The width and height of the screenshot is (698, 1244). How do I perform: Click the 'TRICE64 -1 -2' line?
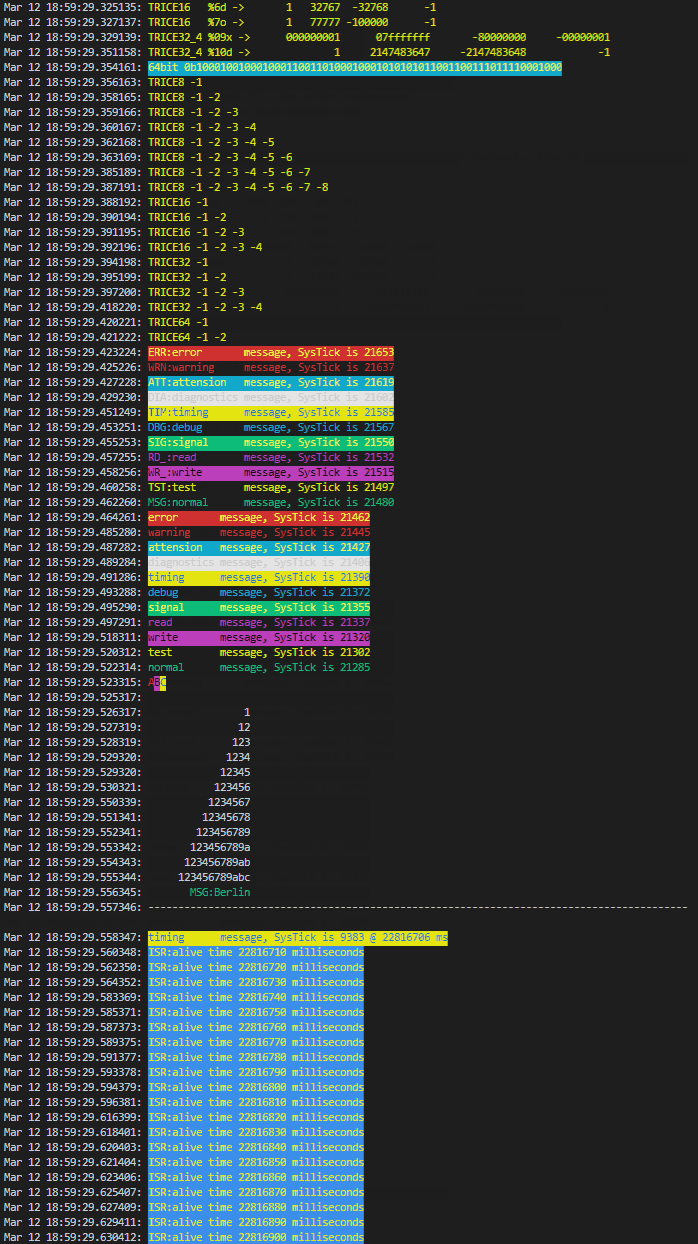point(187,337)
